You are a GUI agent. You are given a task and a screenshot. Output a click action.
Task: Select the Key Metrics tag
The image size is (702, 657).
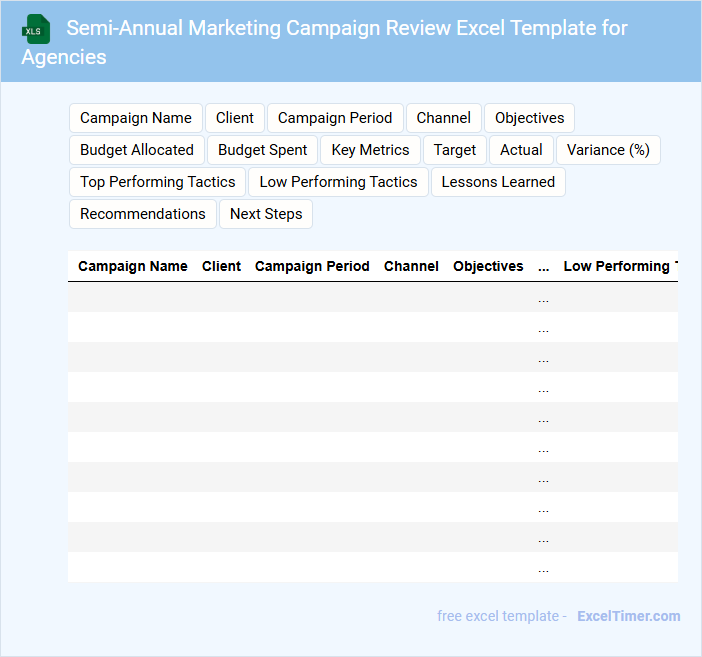point(370,150)
